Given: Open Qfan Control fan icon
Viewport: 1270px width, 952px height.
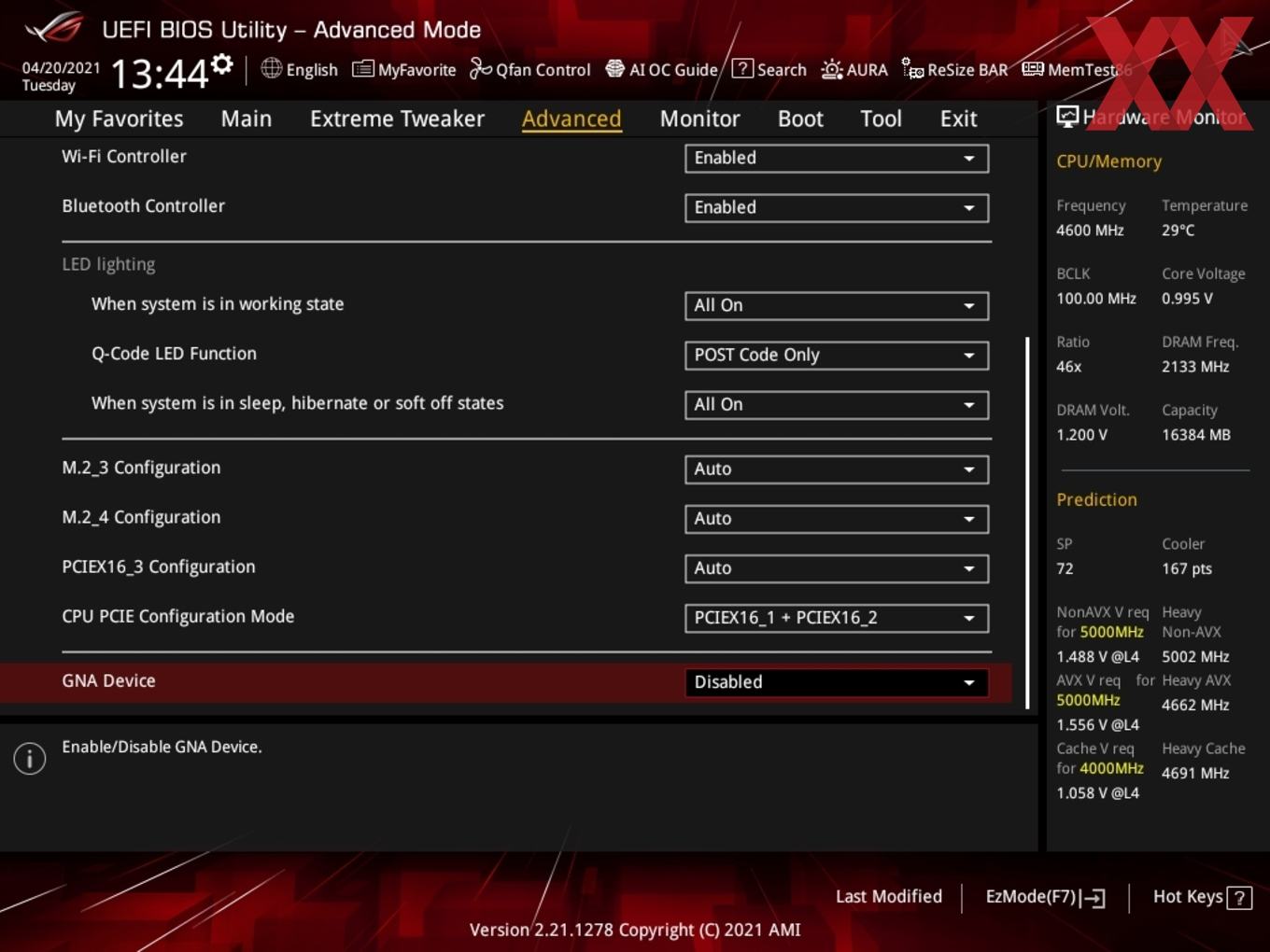Looking at the screenshot, I should [x=480, y=68].
